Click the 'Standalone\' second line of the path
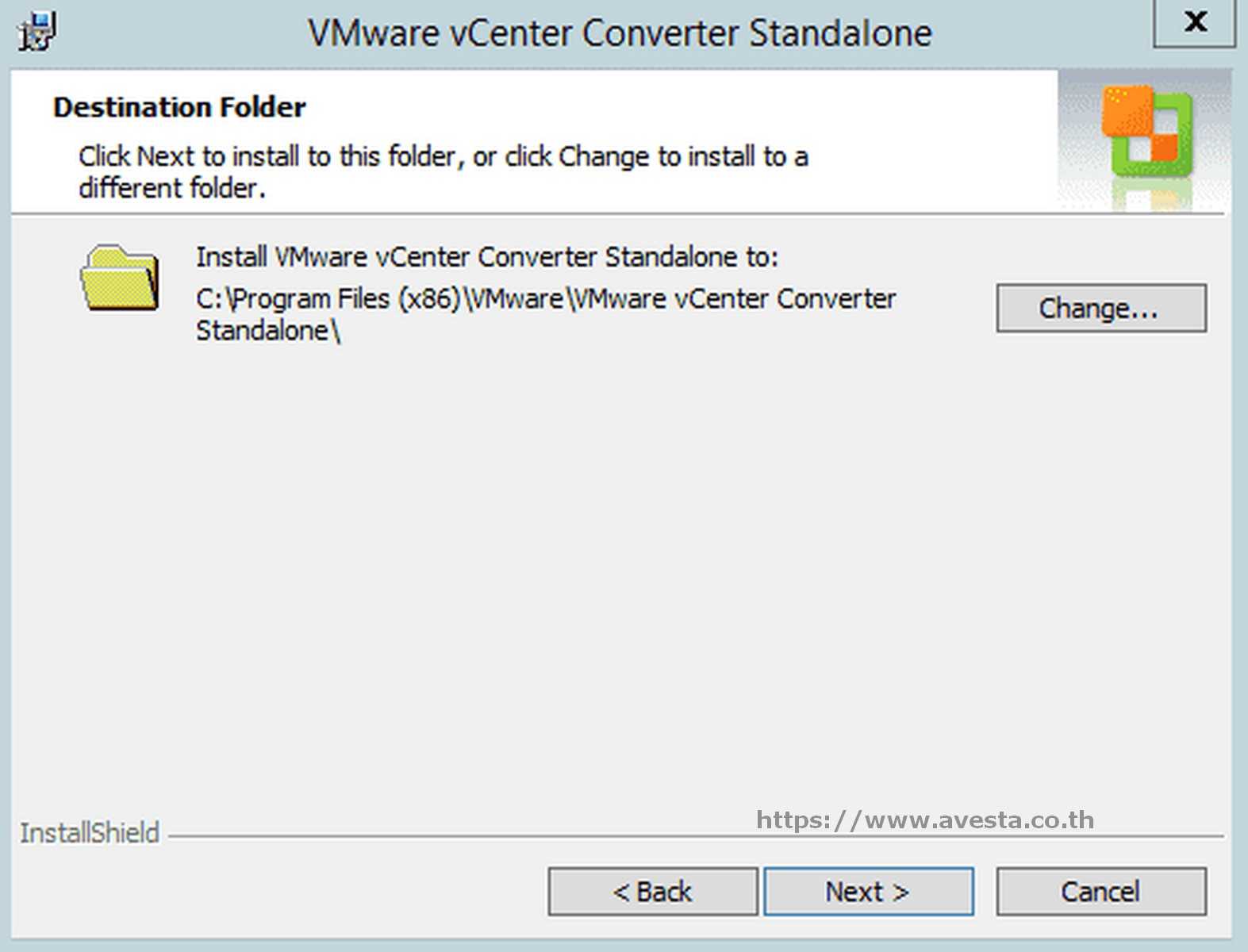Screen dimensions: 1248x952 (267, 331)
